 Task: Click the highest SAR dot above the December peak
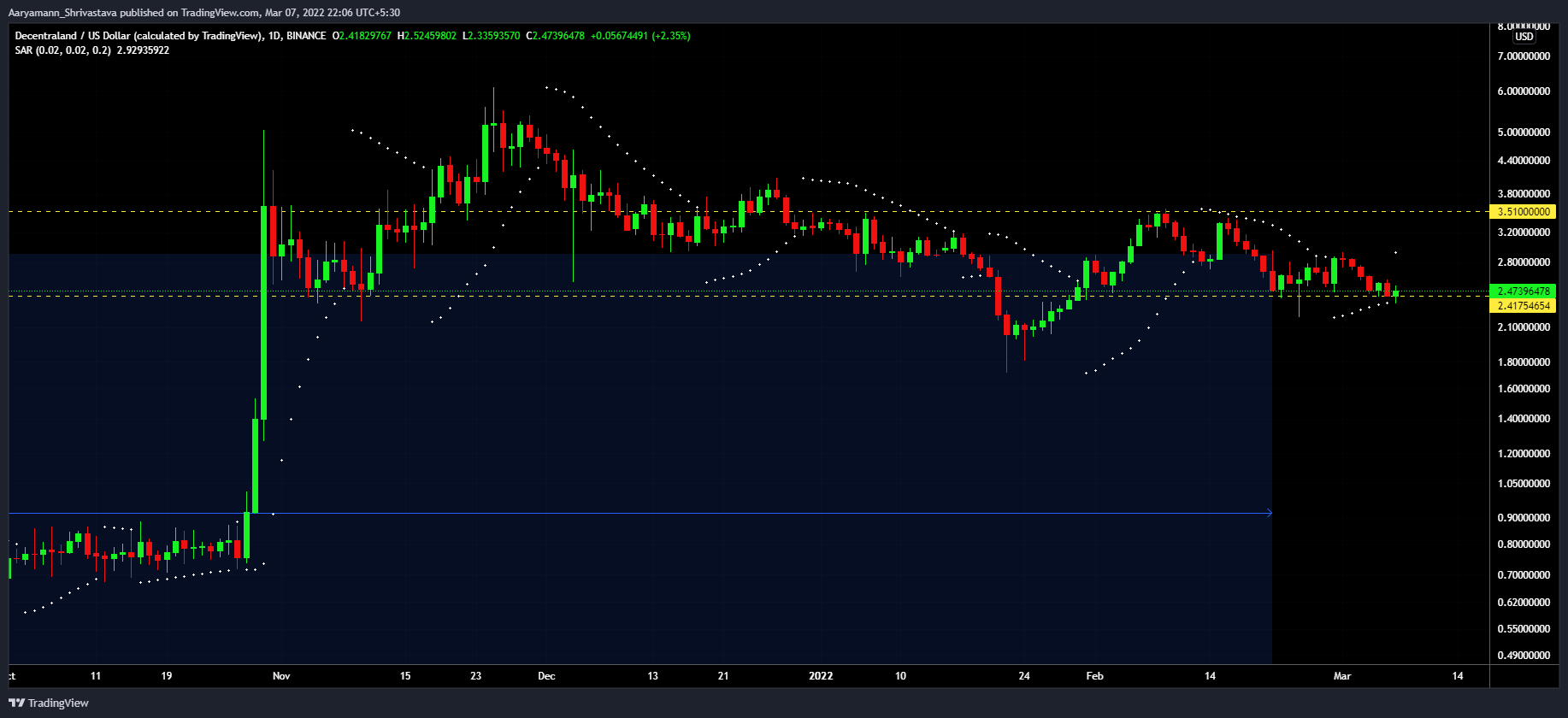547,87
